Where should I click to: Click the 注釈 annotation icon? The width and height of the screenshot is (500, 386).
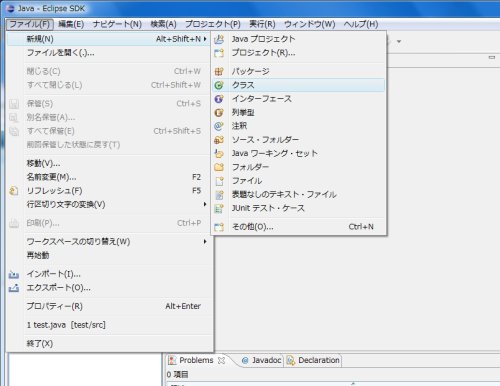point(219,126)
